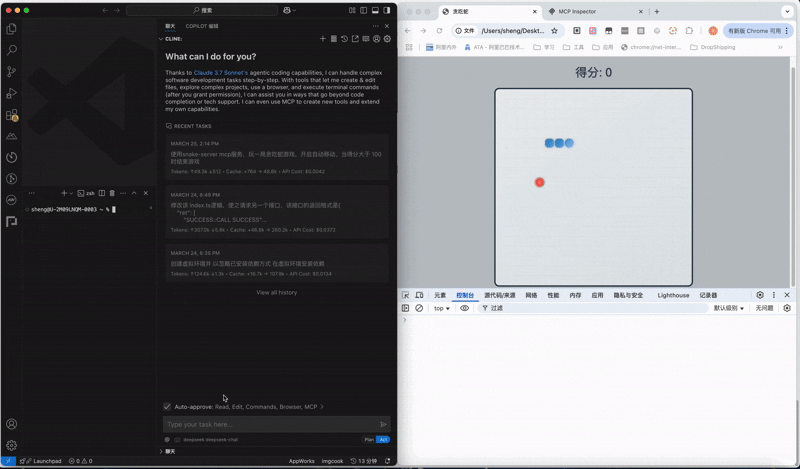Viewport: 800px width, 469px height.
Task: Click View all history
Action: tap(276, 293)
